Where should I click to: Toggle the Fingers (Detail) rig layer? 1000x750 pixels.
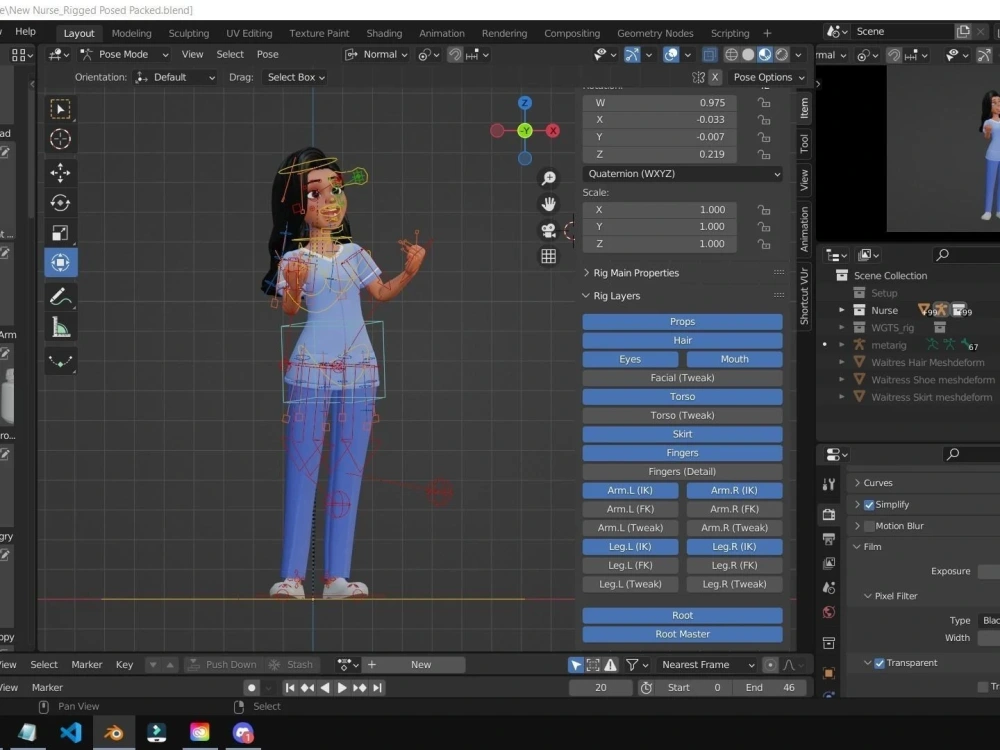[x=682, y=472]
